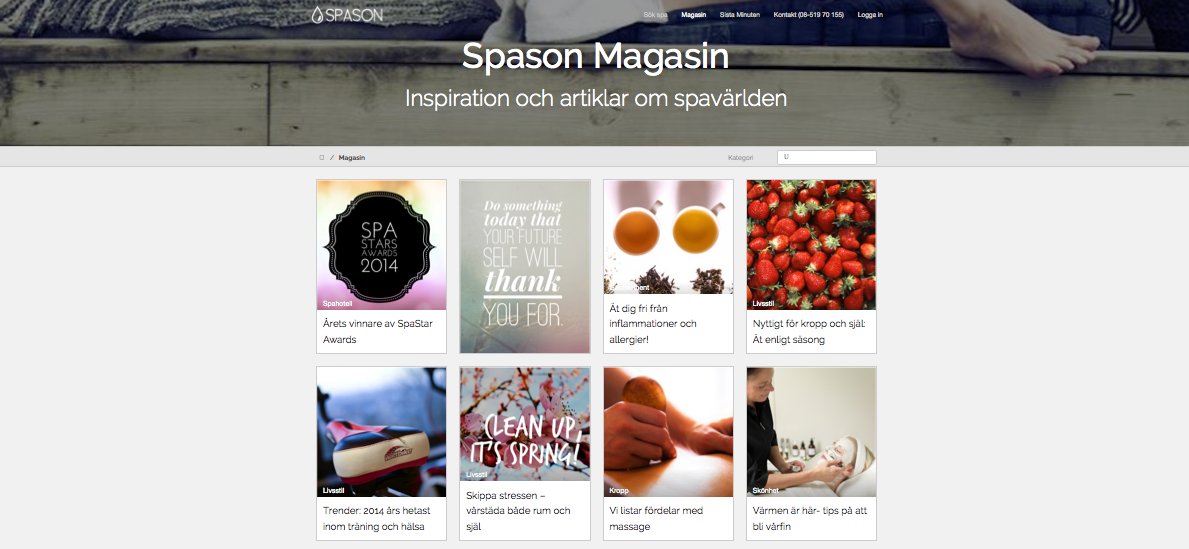This screenshot has width=1189, height=549.
Task: Open the bicycle saddle article image
Action: click(381, 432)
